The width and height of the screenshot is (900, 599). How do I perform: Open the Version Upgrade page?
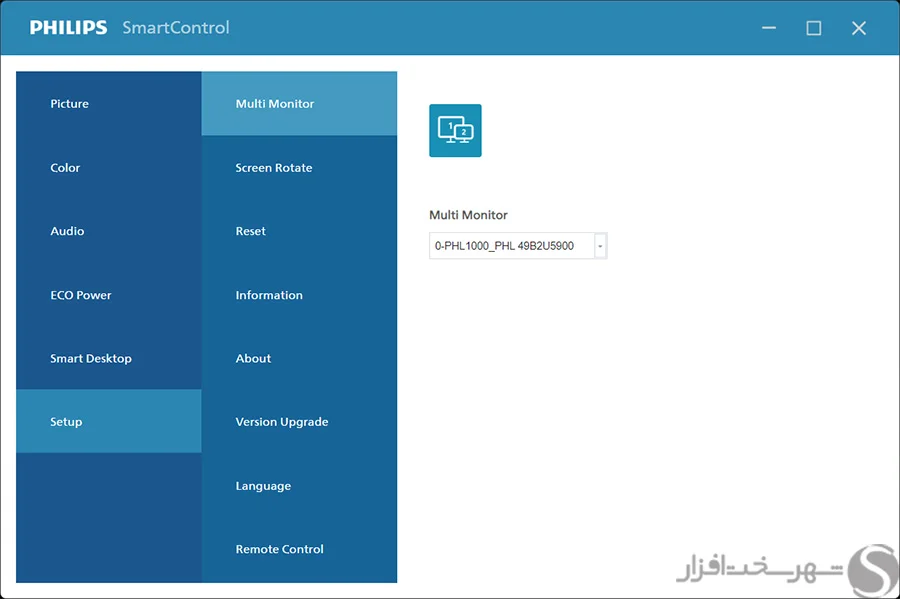[280, 421]
